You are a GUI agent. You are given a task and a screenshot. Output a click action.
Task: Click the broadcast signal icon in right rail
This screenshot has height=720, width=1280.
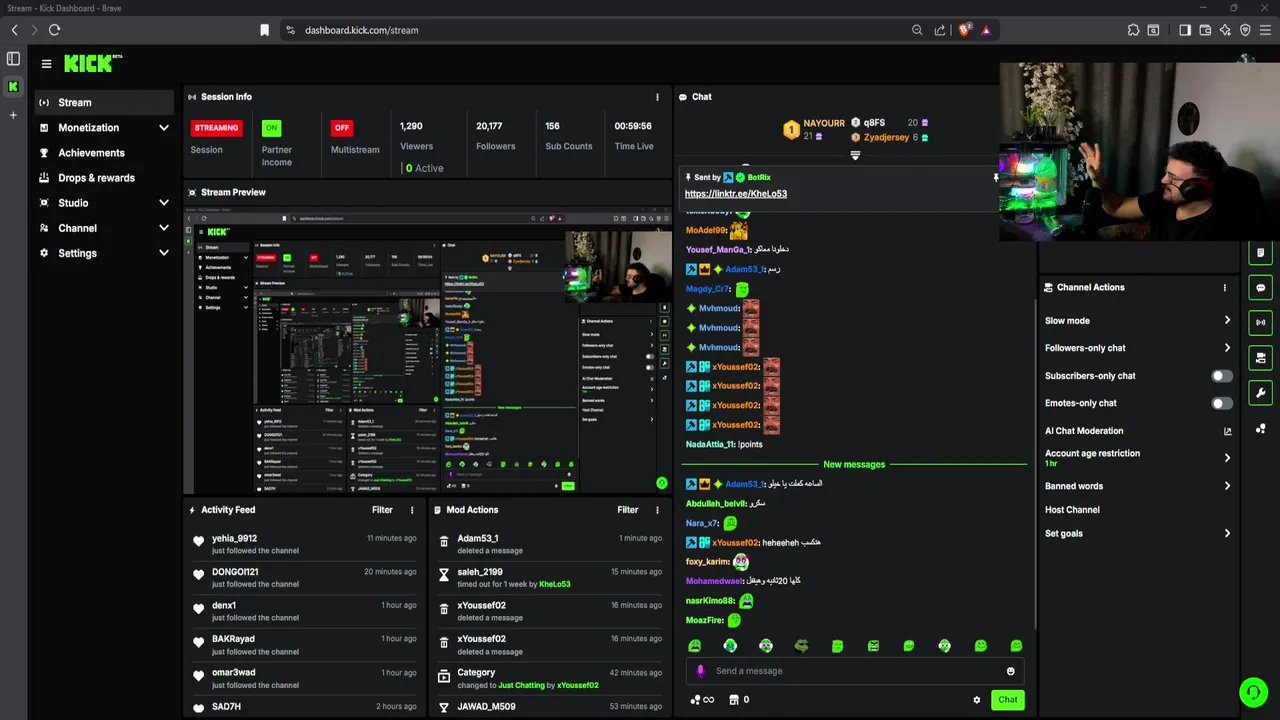tap(1260, 323)
